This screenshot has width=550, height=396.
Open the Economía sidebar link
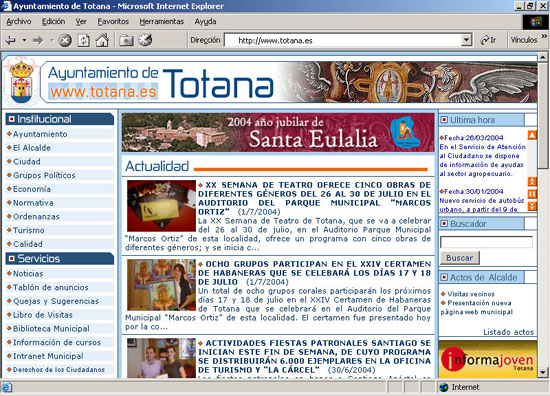coord(32,189)
